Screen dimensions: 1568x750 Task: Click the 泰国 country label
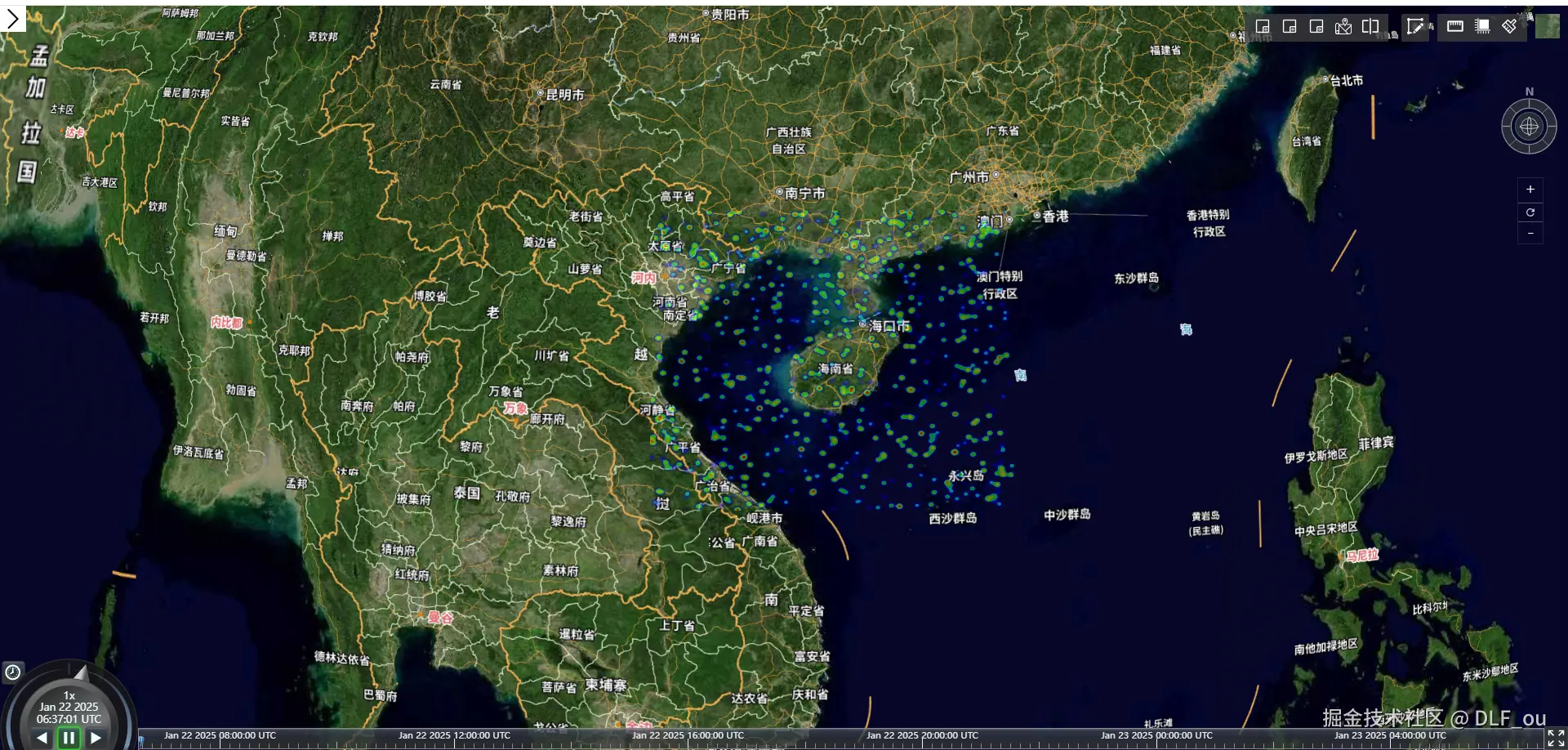pos(466,493)
